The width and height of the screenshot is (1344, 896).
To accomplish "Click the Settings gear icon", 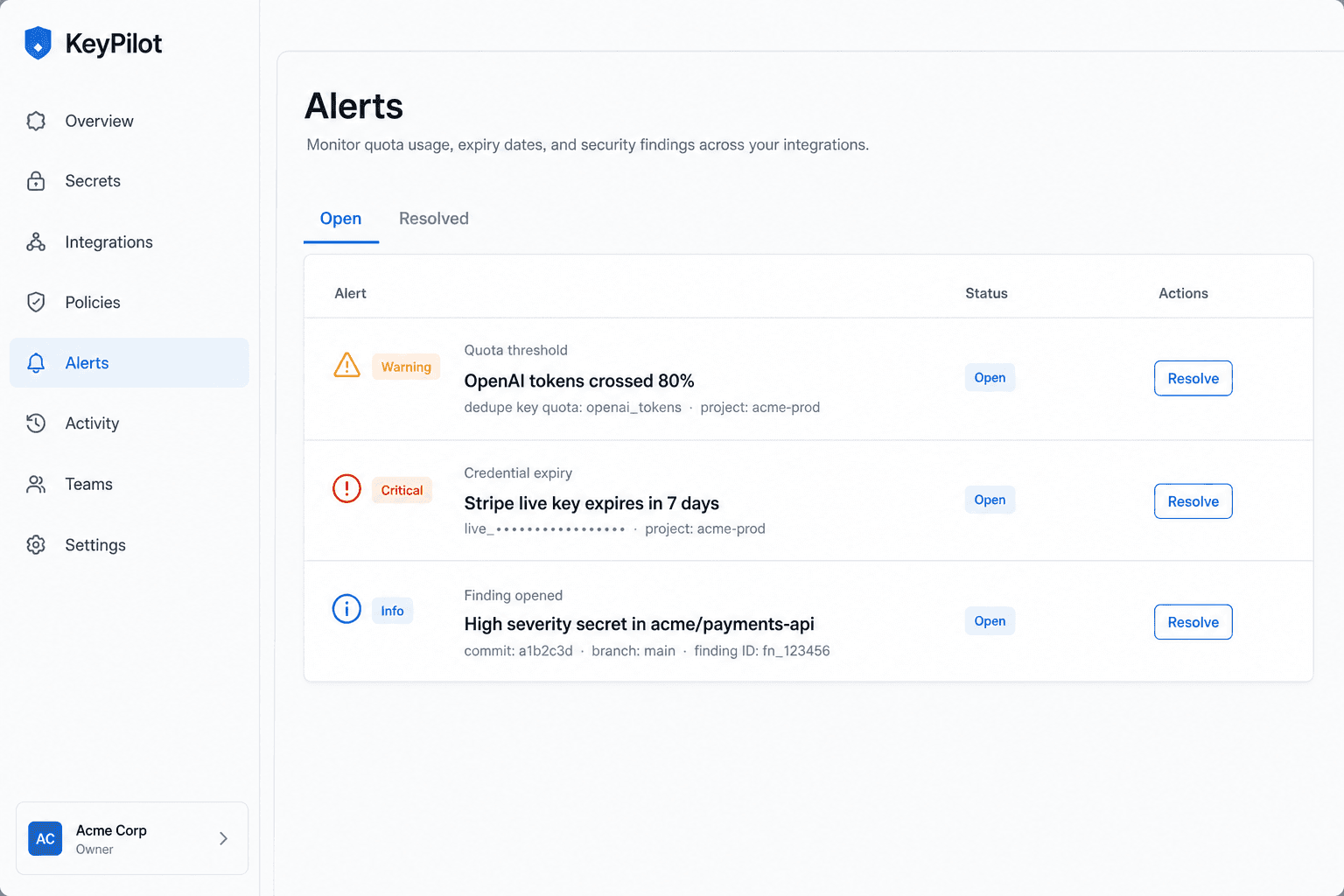I will pyautogui.click(x=36, y=545).
